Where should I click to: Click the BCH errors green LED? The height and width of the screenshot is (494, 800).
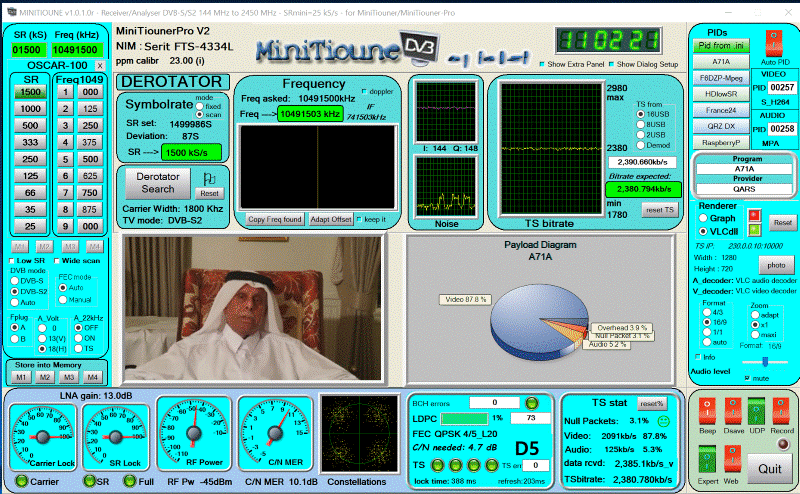pos(532,403)
